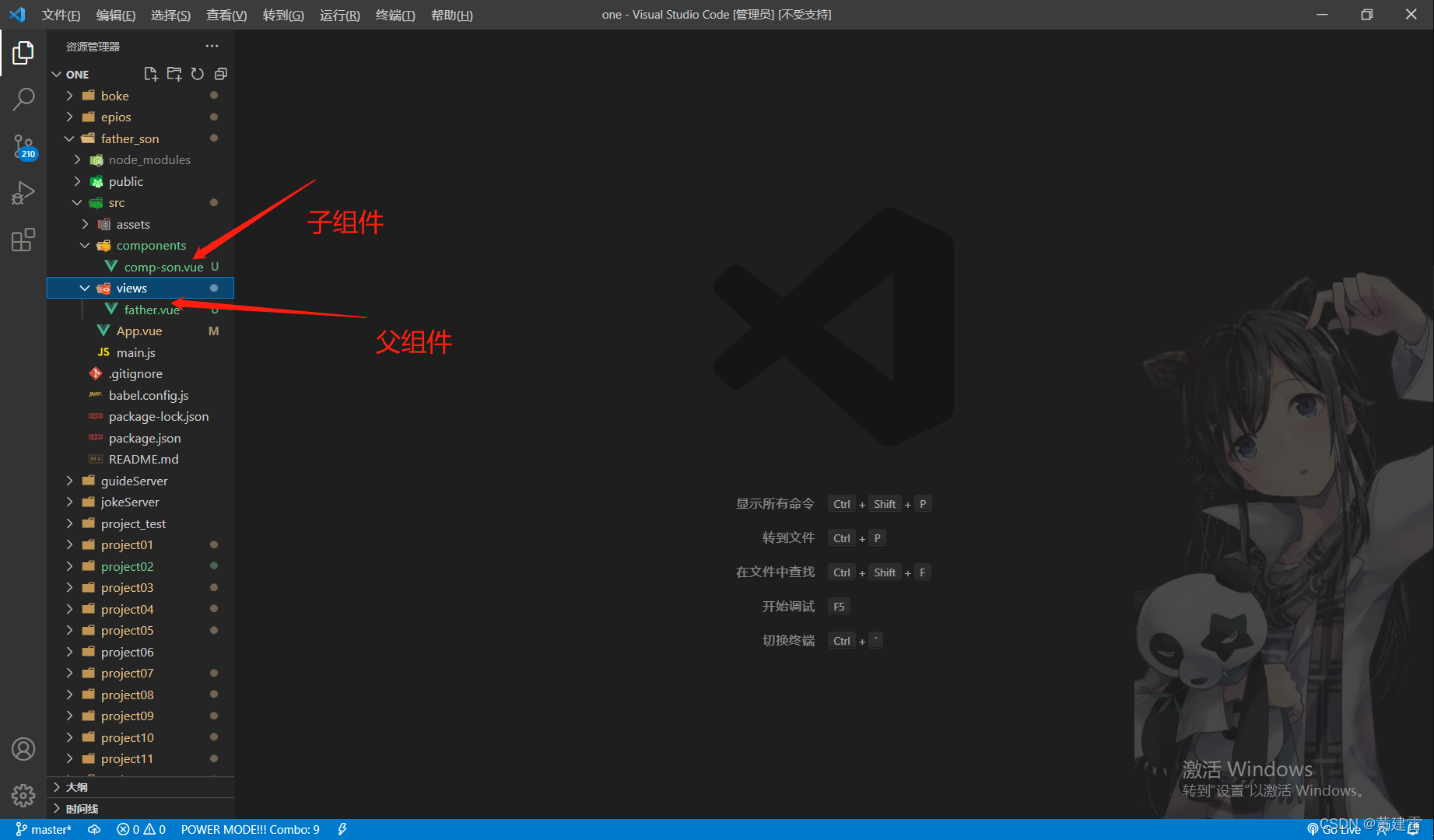Expand the project06 folder
The width and height of the screenshot is (1434, 840).
click(x=69, y=652)
